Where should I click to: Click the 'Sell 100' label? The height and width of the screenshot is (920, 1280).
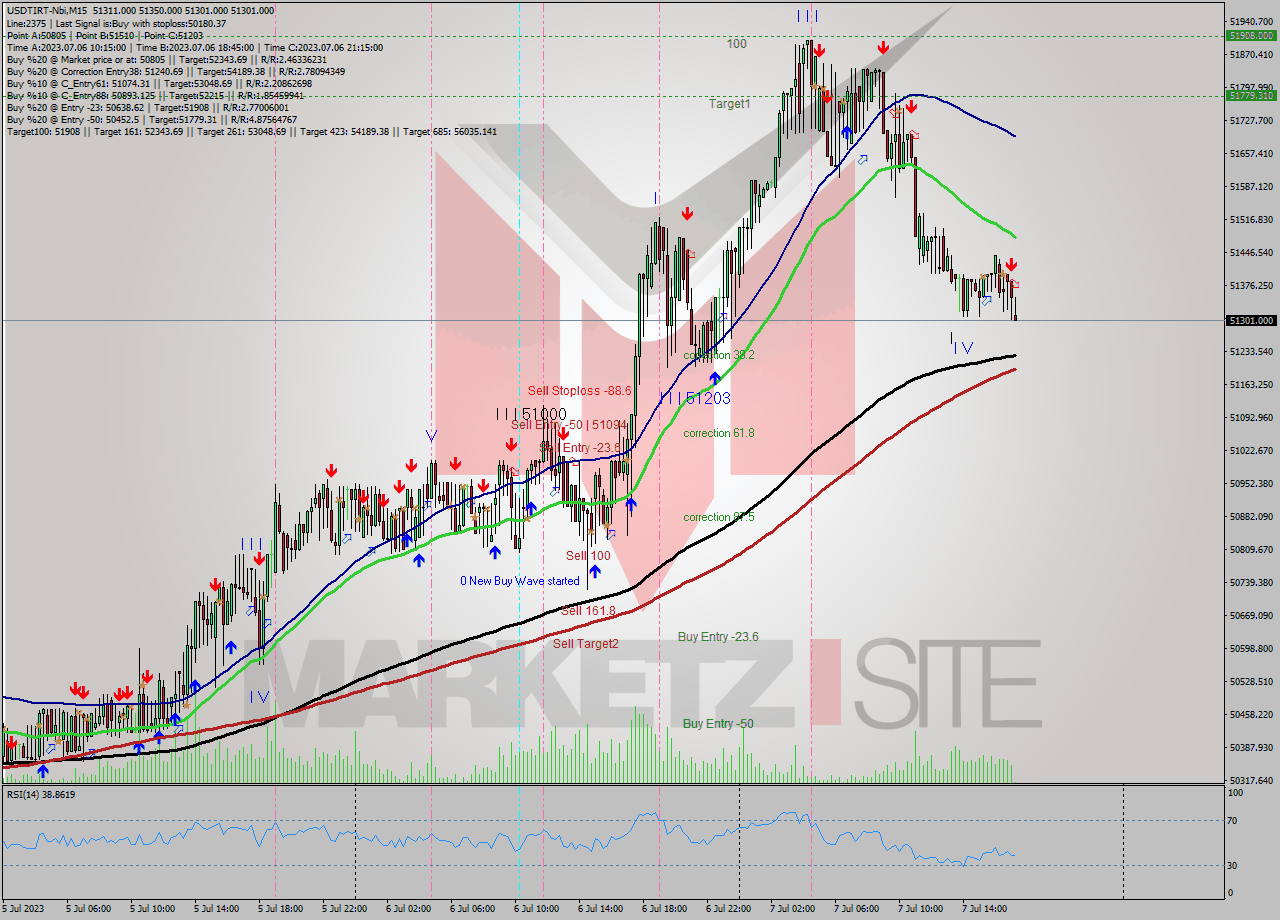pos(588,556)
